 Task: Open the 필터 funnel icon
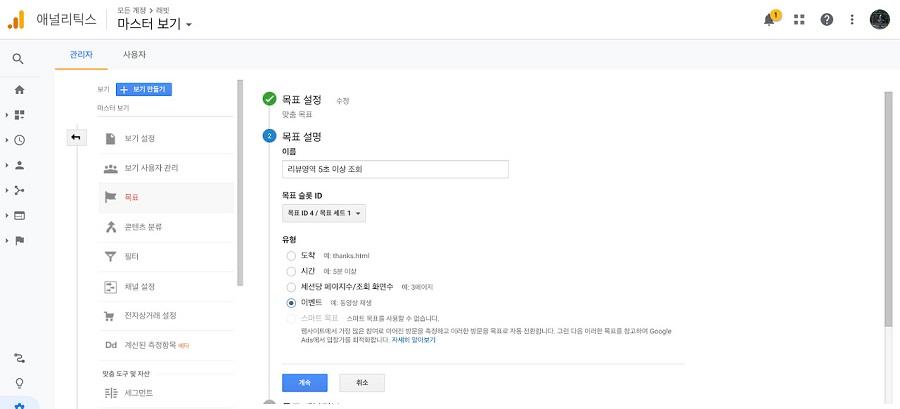pos(110,256)
